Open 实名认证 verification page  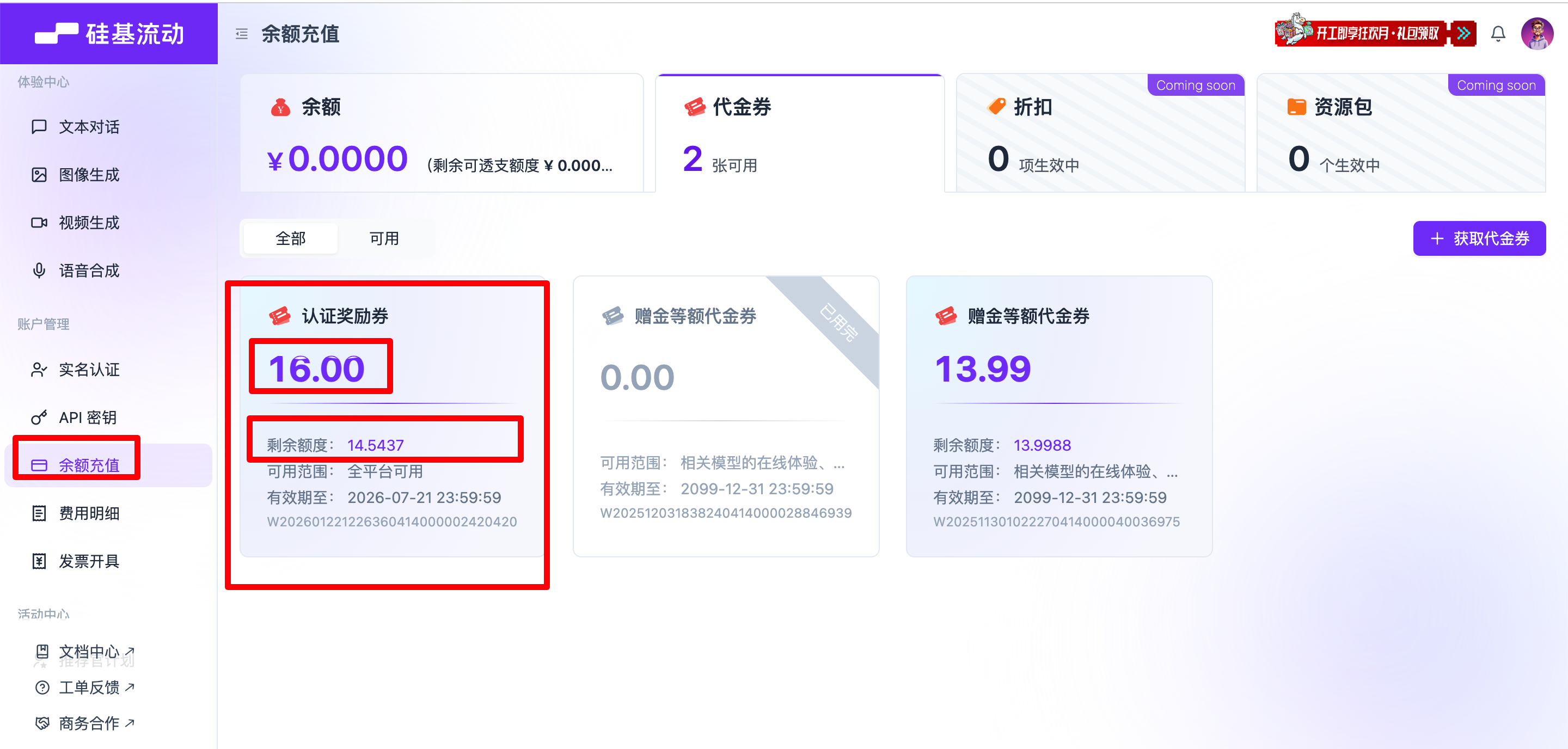(x=89, y=369)
